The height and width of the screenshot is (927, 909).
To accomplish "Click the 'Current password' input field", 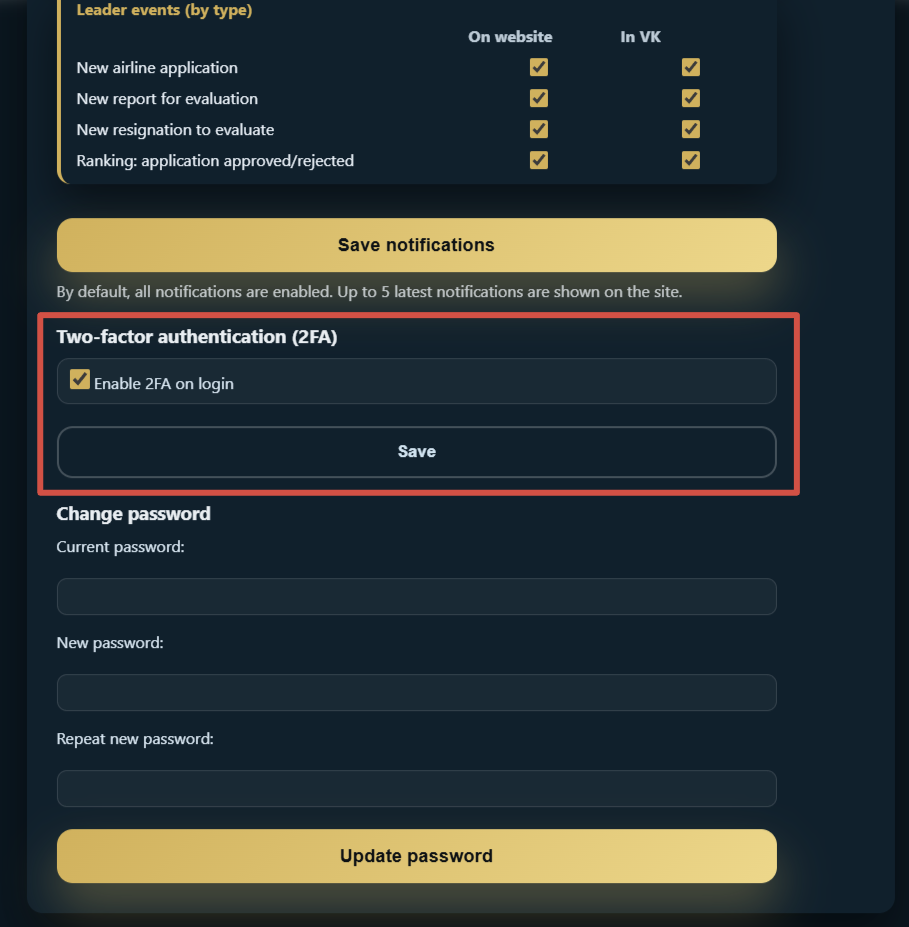I will click(416, 596).
